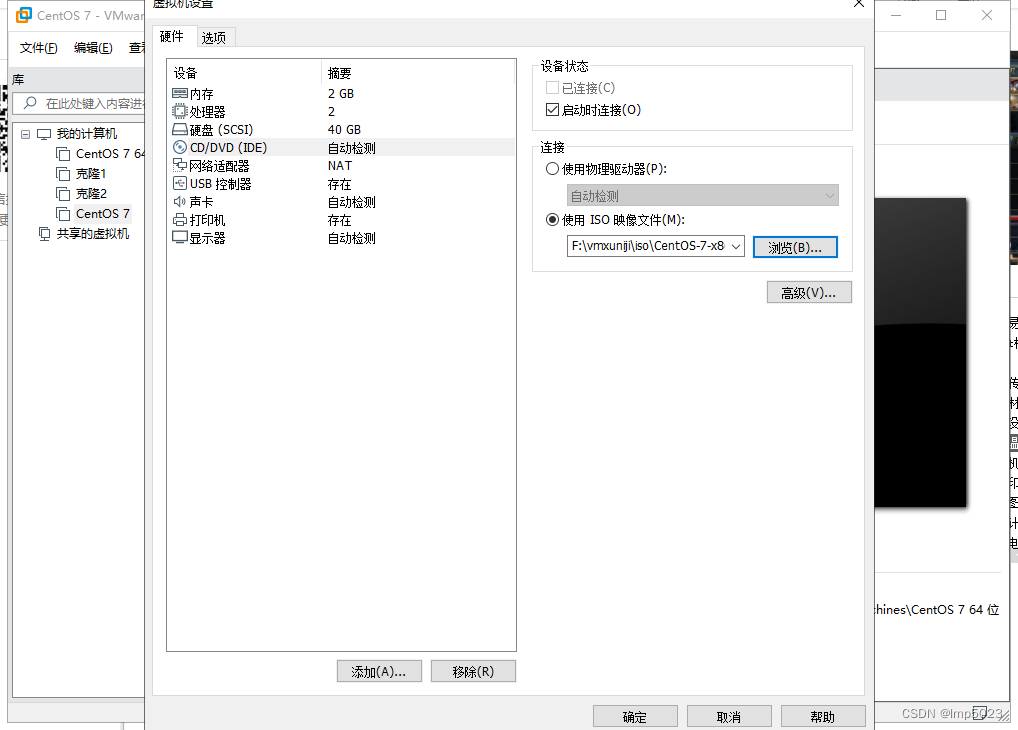The width and height of the screenshot is (1018, 730).
Task: Select the sound card (声卡) icon
Action: (180, 202)
